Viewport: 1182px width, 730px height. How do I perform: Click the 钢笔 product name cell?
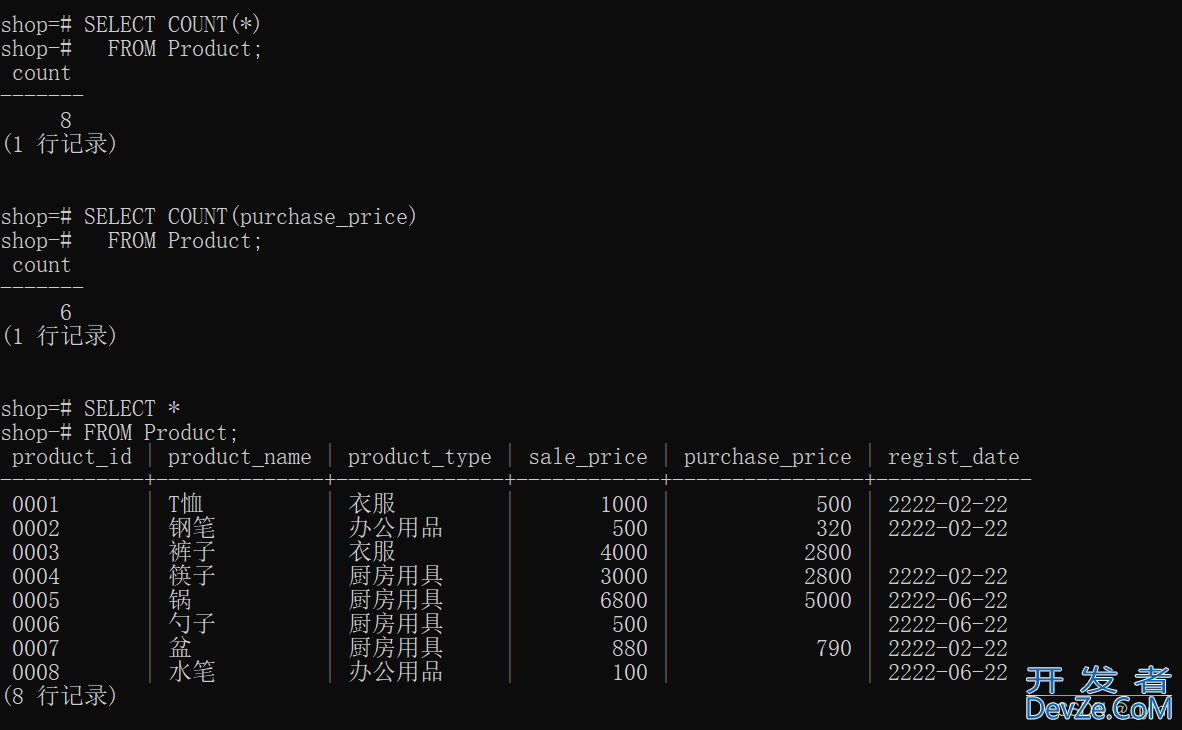point(192,529)
